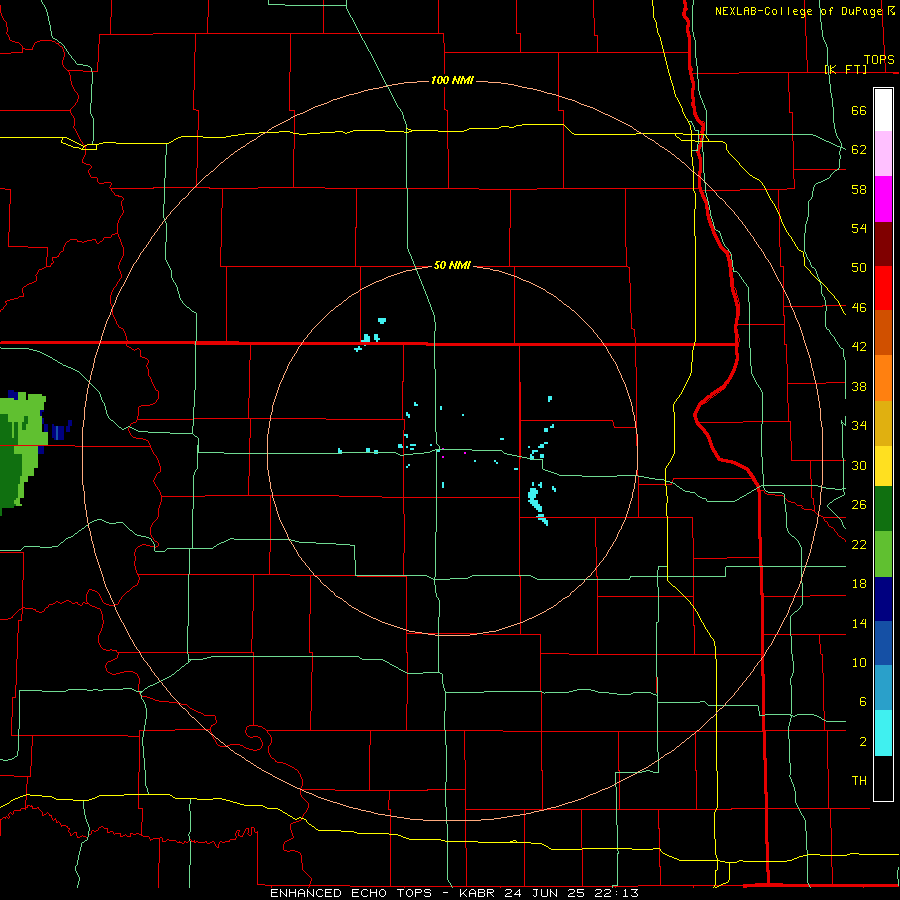Pick the dark green legend swatch
Screen dimensions: 900x900
[883, 509]
